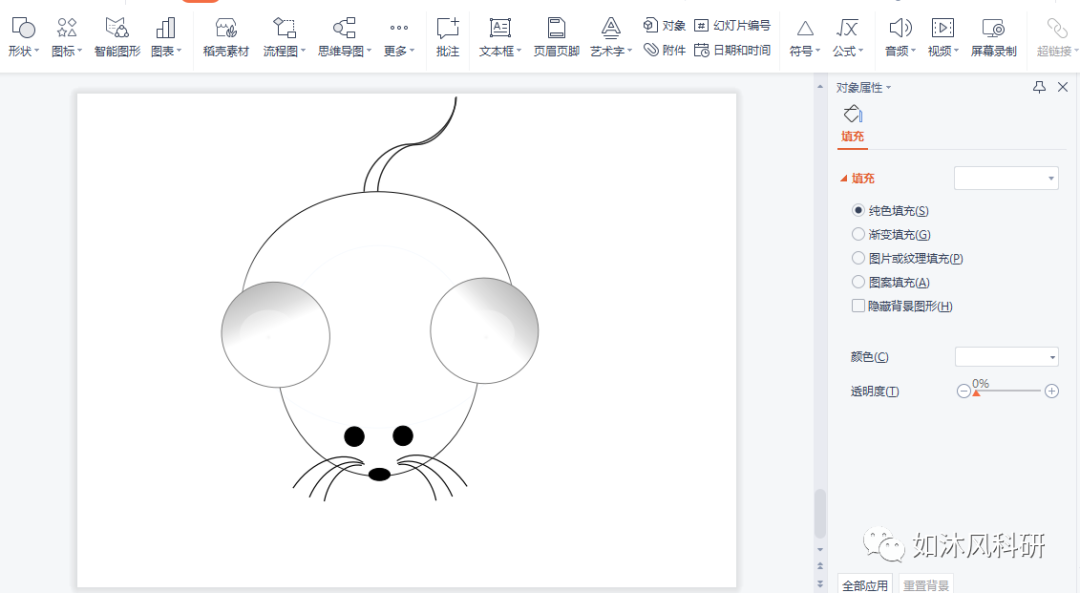Select 渐变填充 gradient fill option
1080x593 pixels.
click(891, 234)
